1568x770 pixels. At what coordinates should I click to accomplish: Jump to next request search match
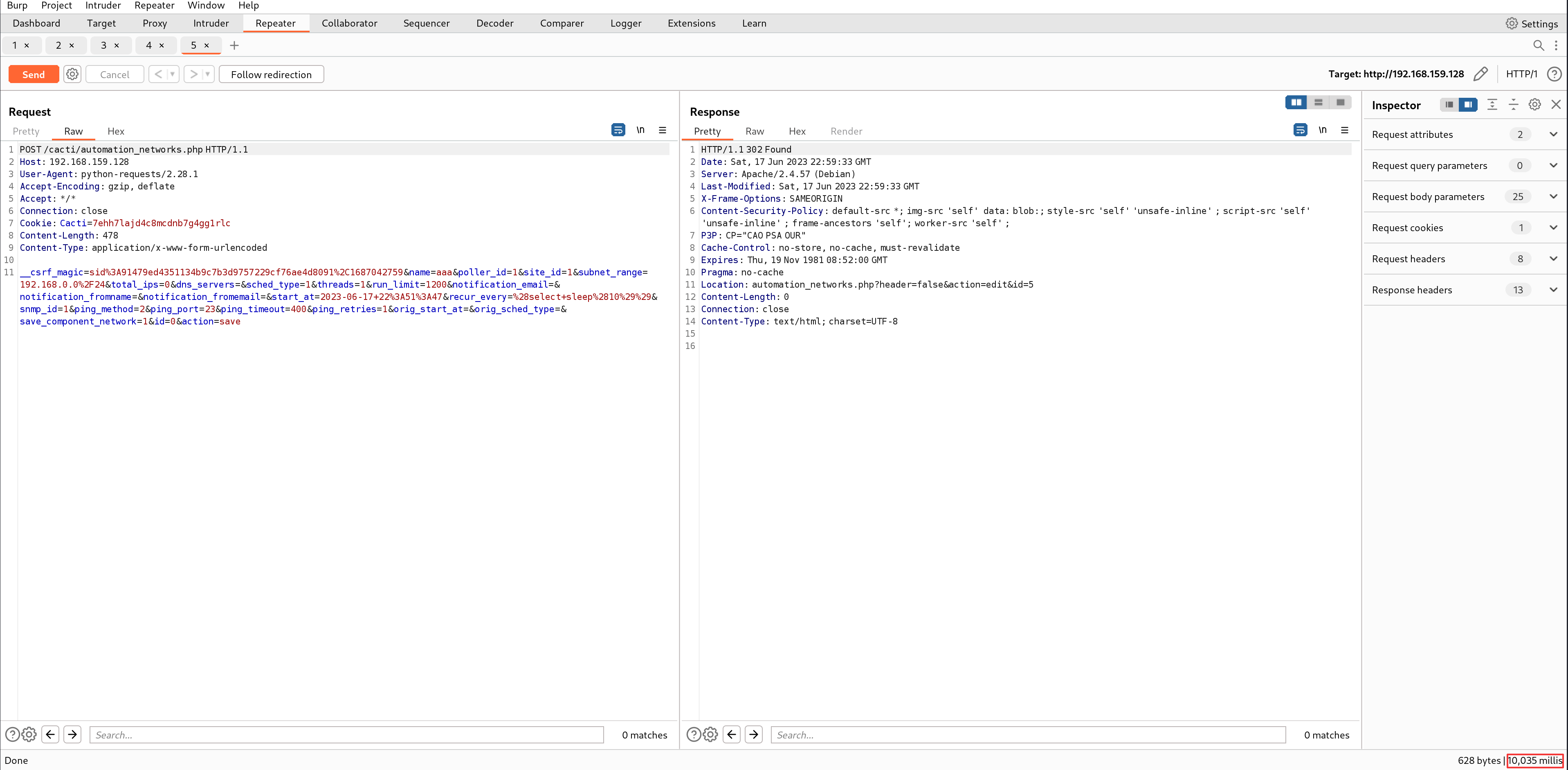point(72,735)
